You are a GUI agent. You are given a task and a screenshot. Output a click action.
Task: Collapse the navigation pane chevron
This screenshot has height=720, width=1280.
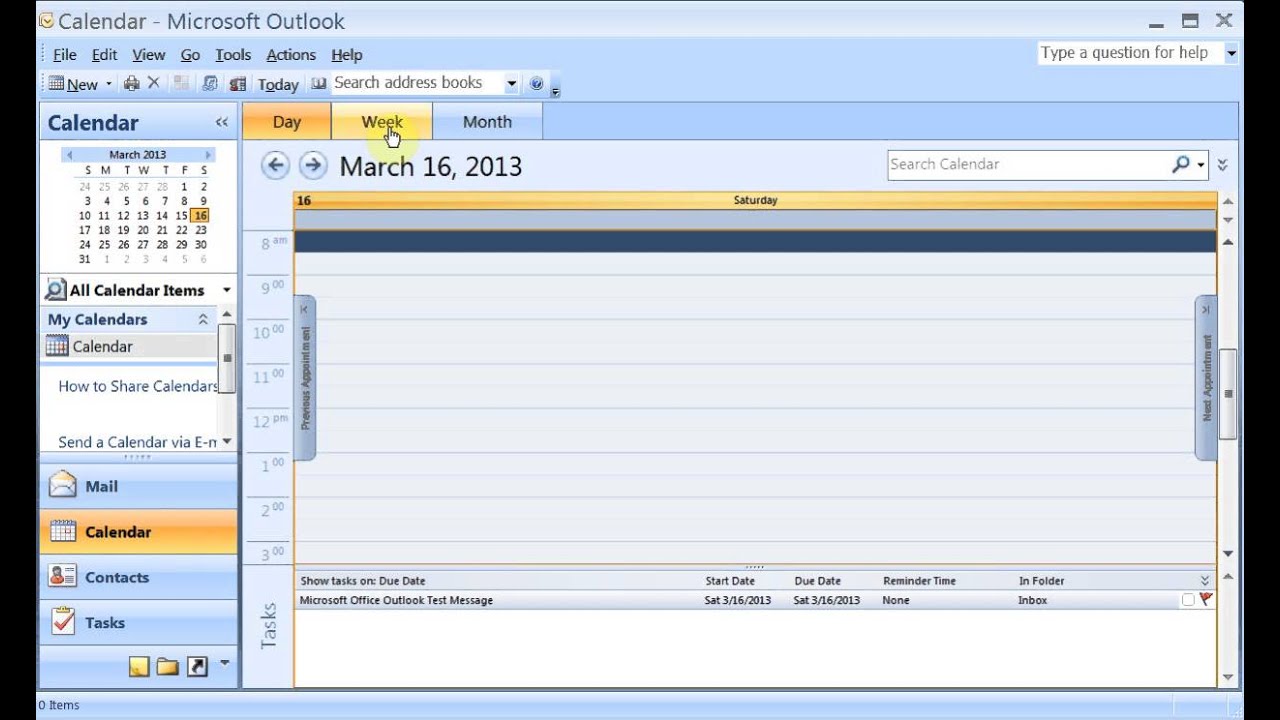[221, 122]
